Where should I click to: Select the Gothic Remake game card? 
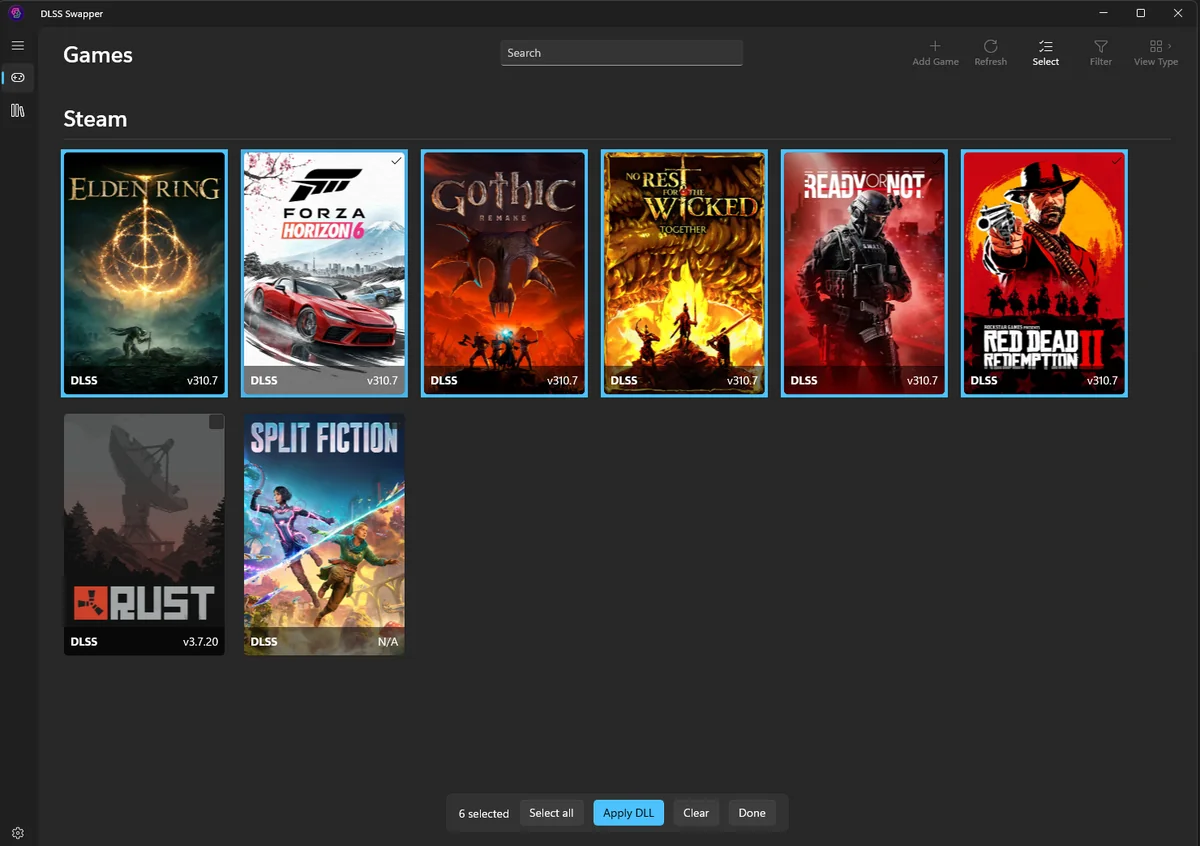[x=504, y=273]
